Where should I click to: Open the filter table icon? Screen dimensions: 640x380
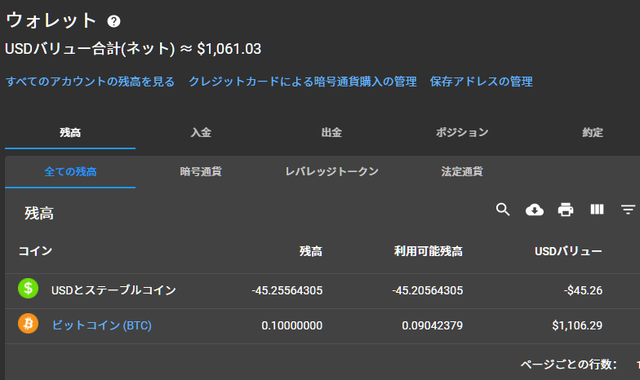(x=628, y=209)
